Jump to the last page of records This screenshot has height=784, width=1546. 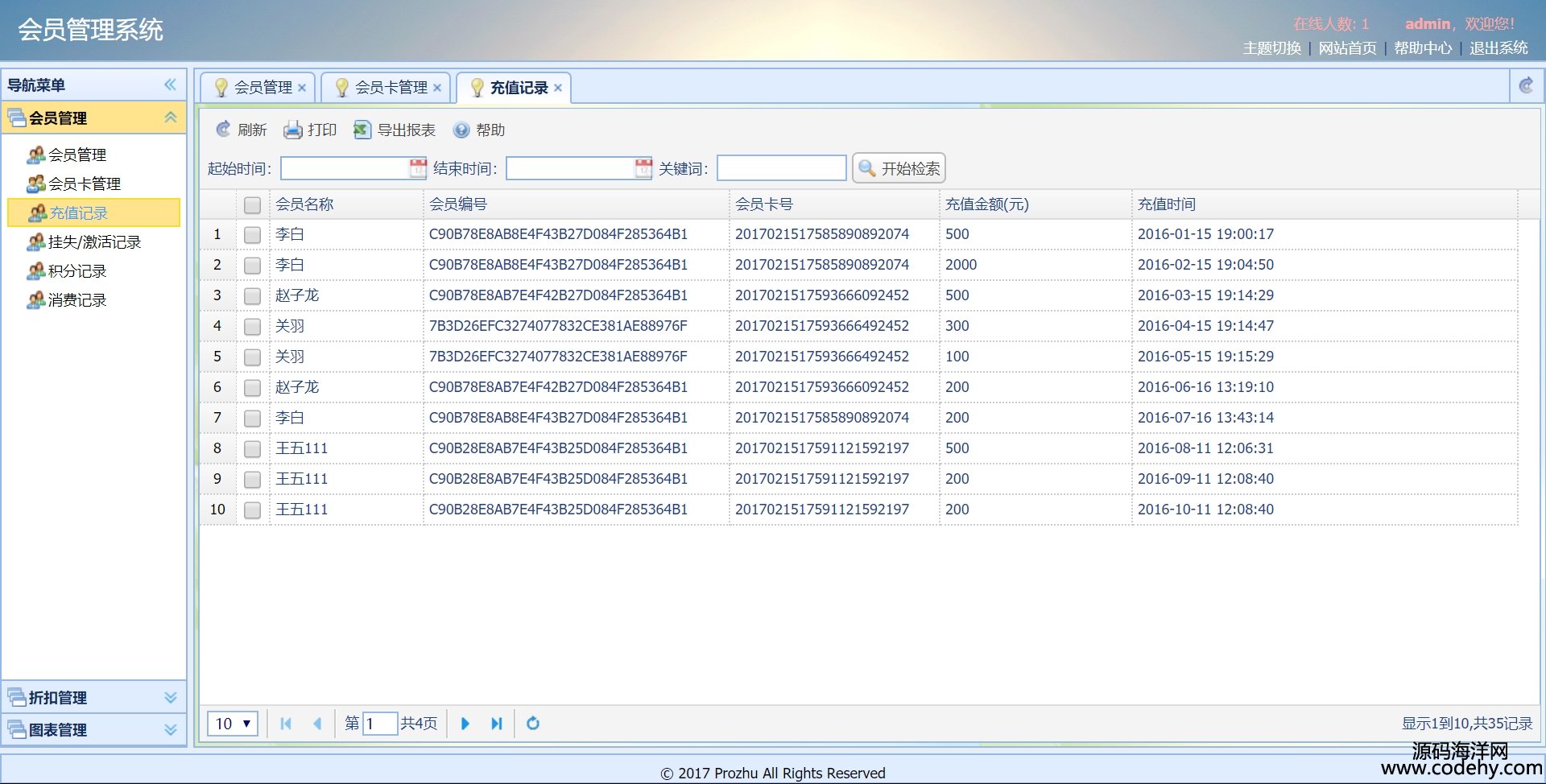(x=497, y=724)
